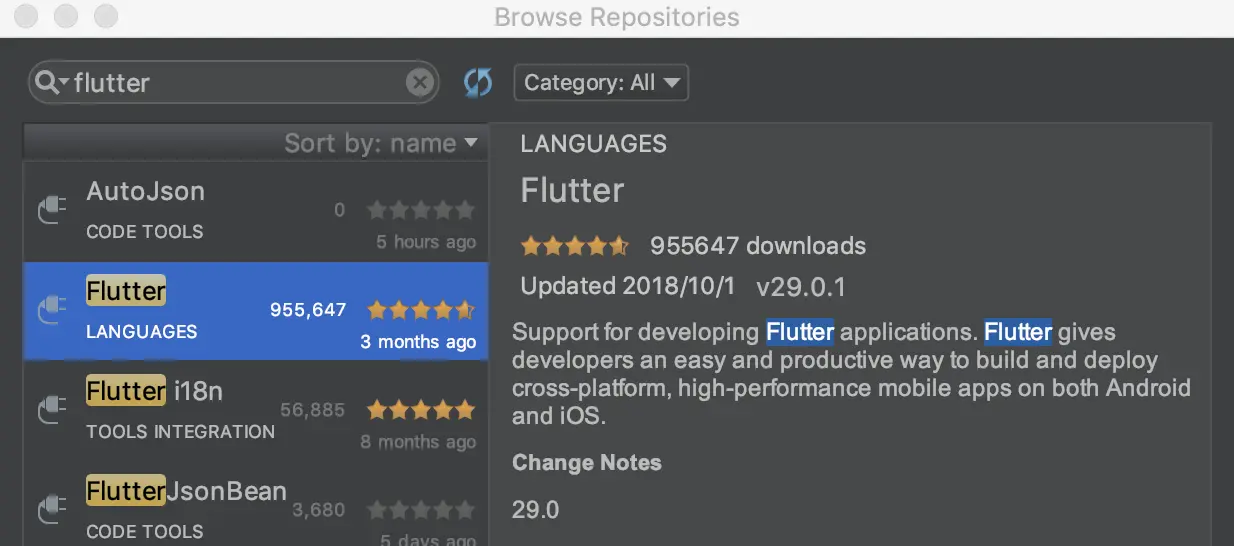Select the AutoJson plugin entry
Screen dimensions: 1234x546
pyautogui.click(x=256, y=211)
